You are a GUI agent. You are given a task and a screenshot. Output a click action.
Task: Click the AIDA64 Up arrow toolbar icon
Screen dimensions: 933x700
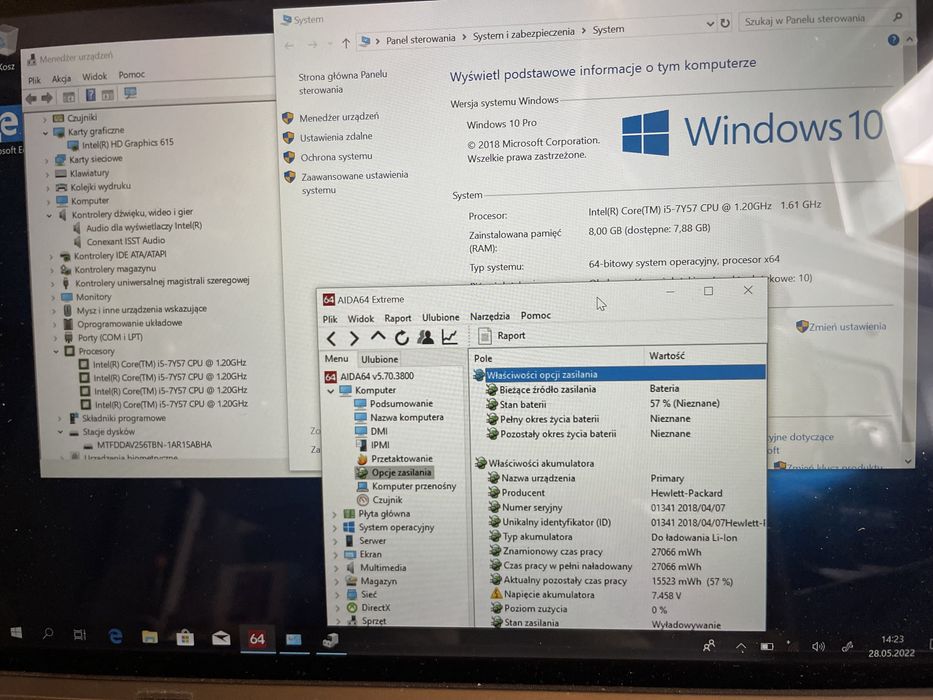378,337
